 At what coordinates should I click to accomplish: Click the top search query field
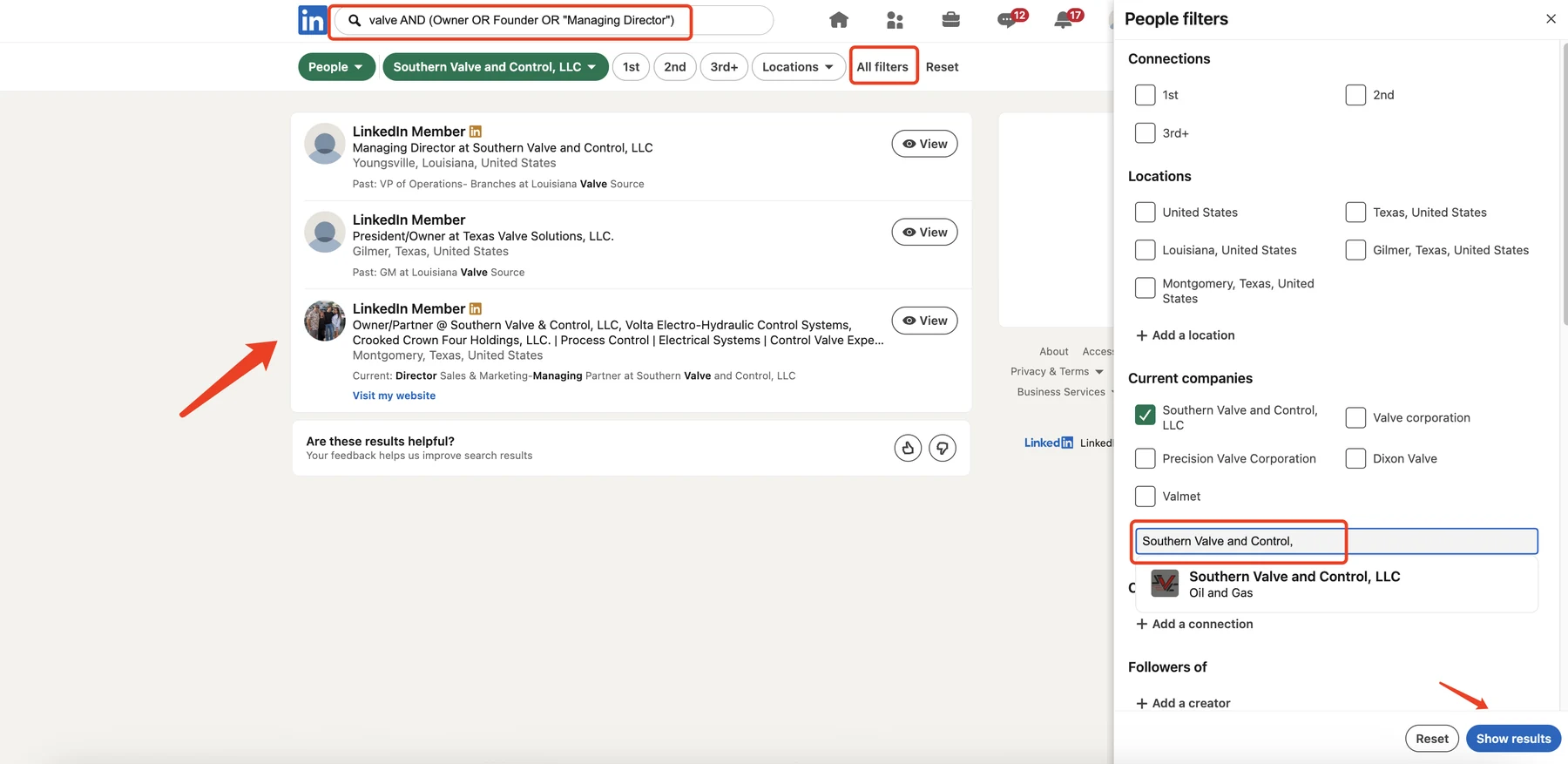point(553,20)
